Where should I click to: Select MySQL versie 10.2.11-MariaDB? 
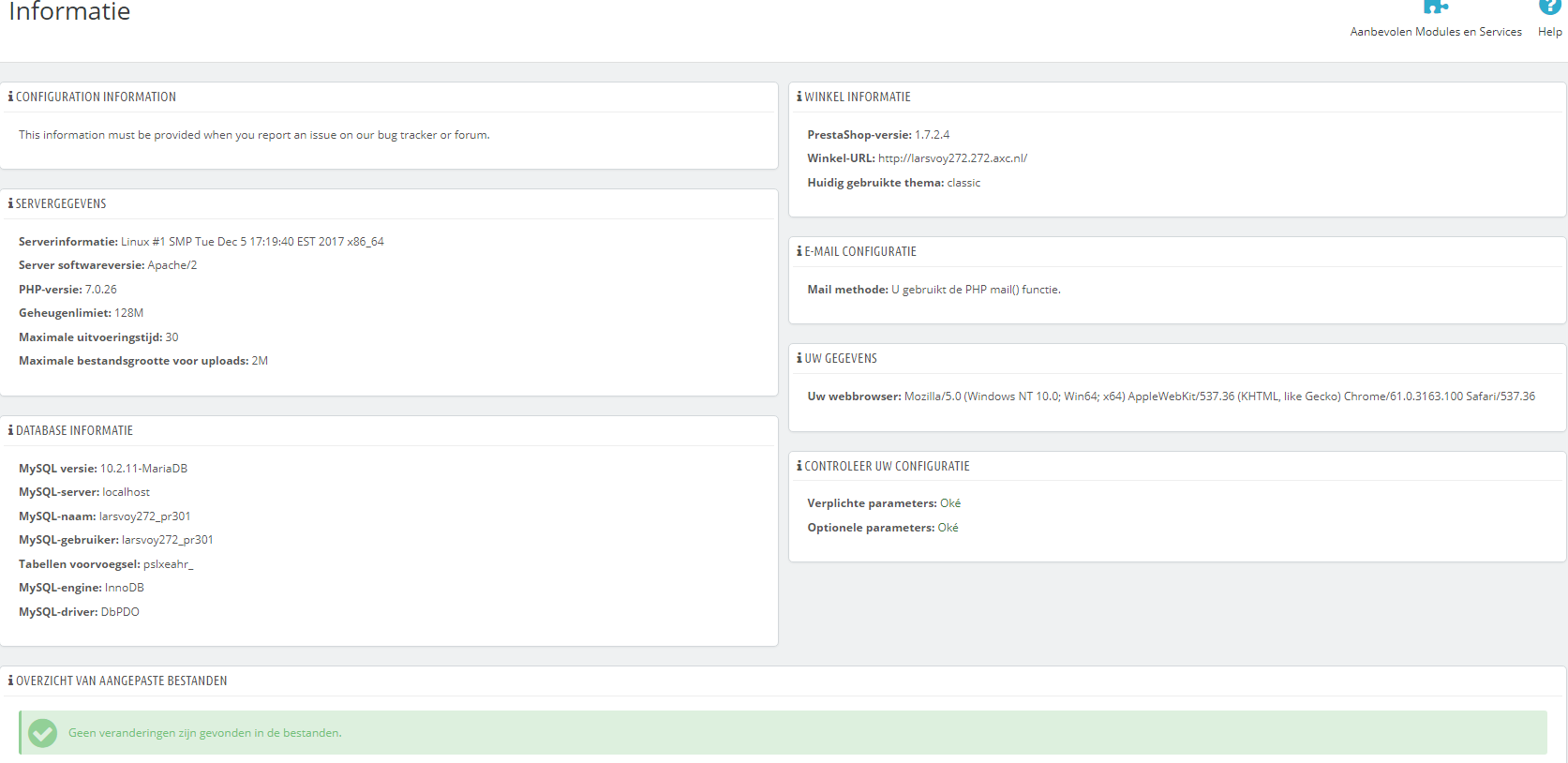(103, 469)
